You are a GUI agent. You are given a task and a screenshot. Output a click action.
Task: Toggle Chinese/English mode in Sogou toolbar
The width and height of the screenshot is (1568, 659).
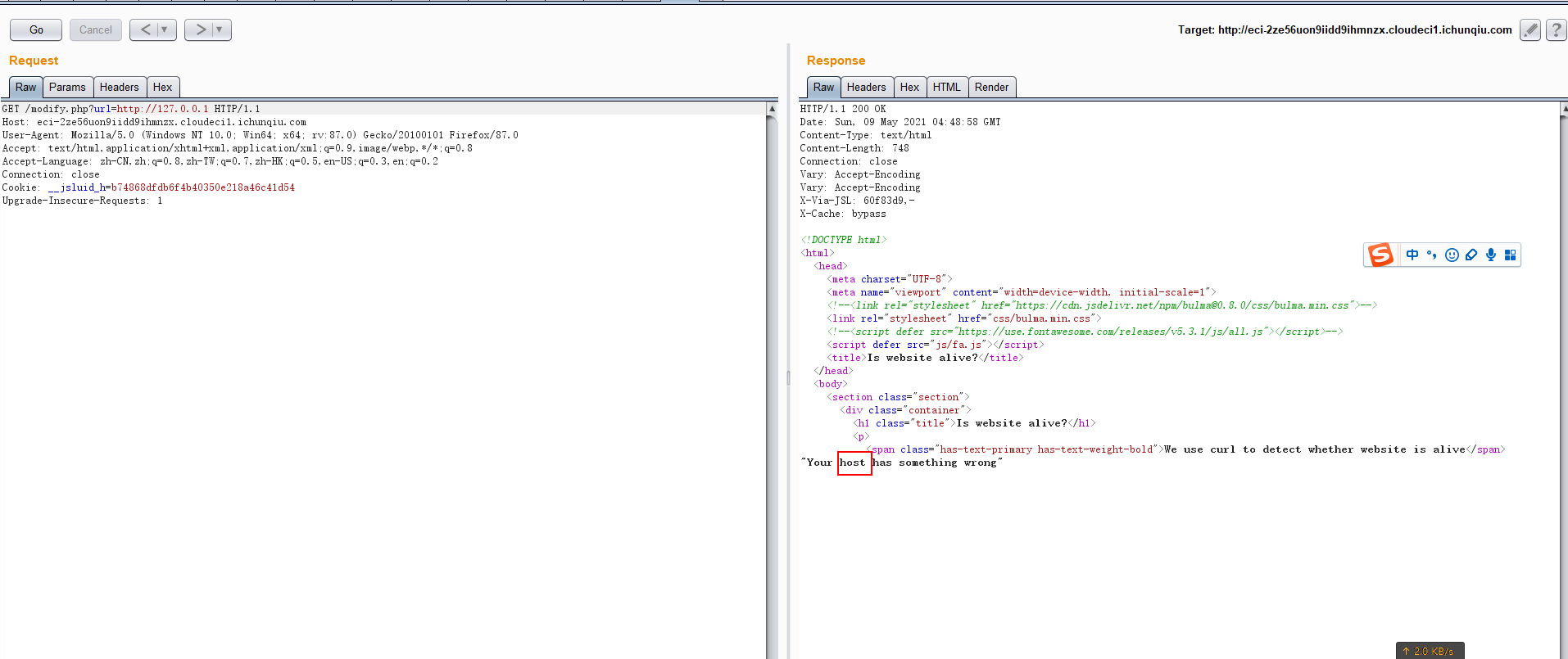(1412, 255)
